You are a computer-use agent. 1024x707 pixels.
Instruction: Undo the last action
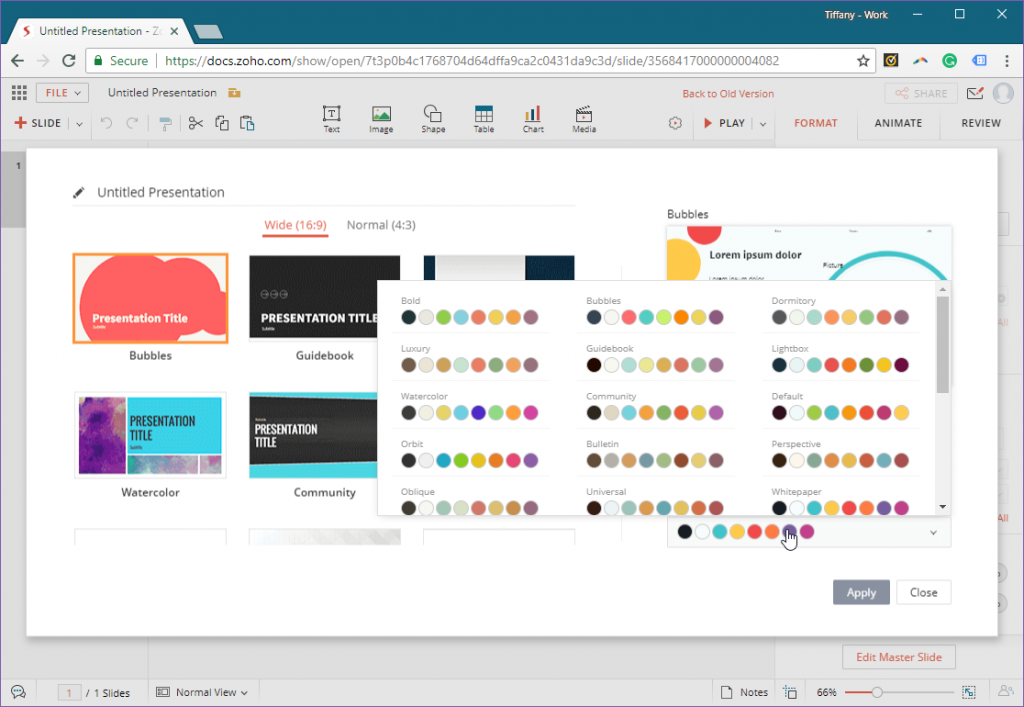tap(108, 124)
